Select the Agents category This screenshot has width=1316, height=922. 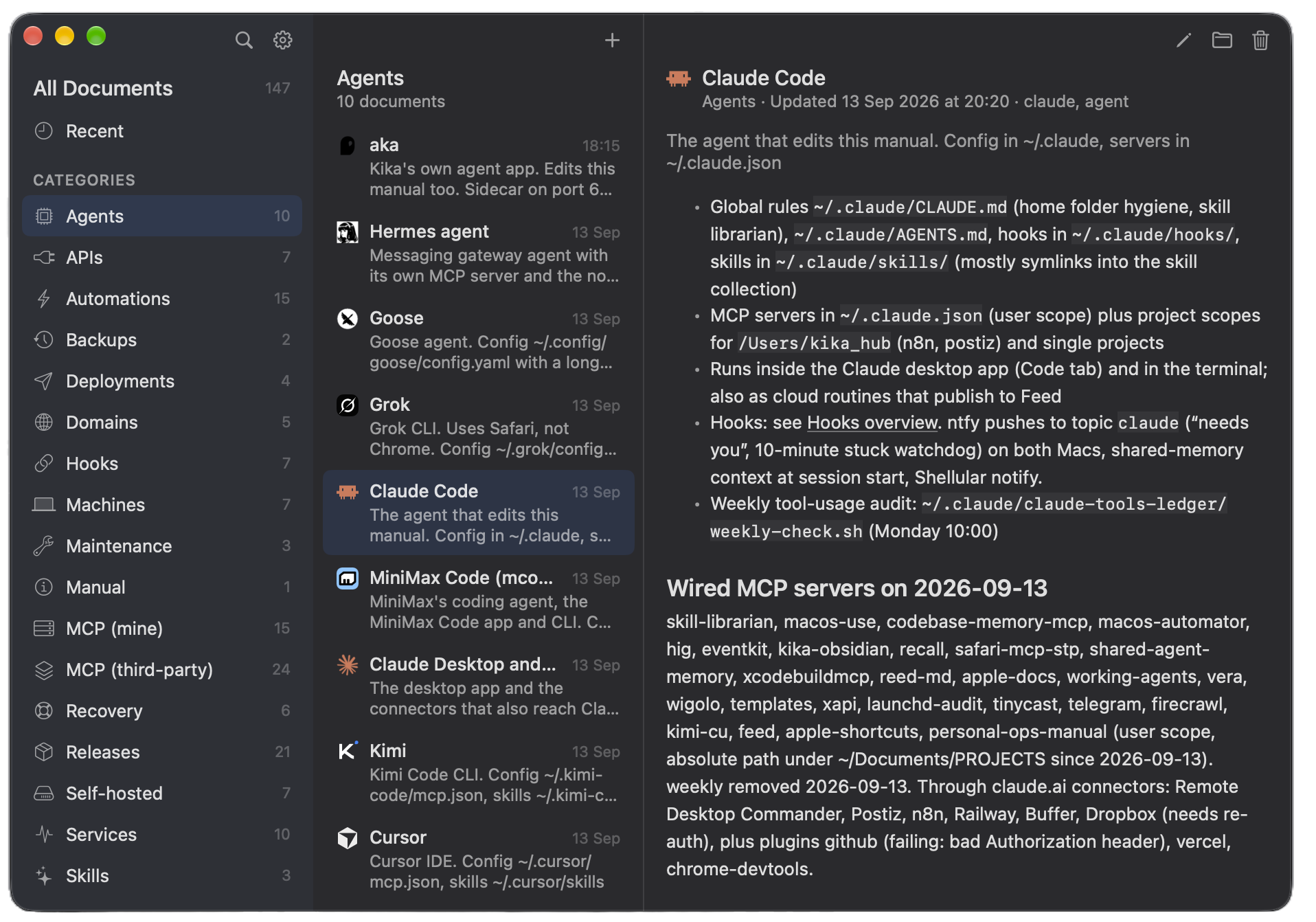(x=162, y=216)
